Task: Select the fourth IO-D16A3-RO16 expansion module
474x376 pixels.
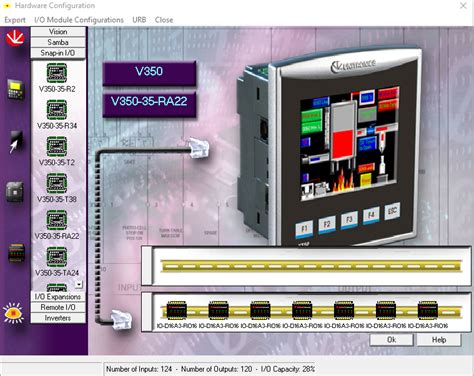Action: point(302,310)
